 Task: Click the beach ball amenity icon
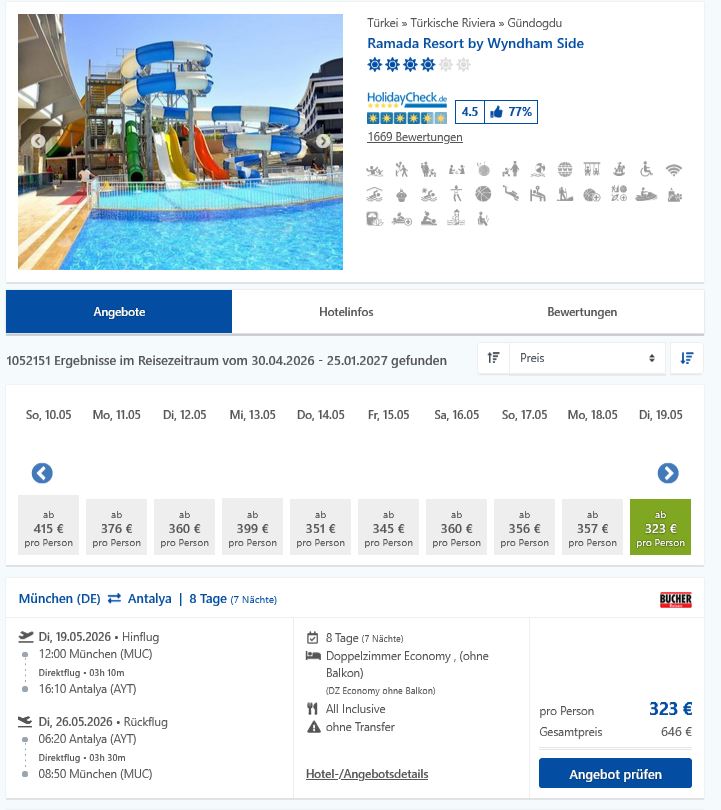(x=538, y=169)
